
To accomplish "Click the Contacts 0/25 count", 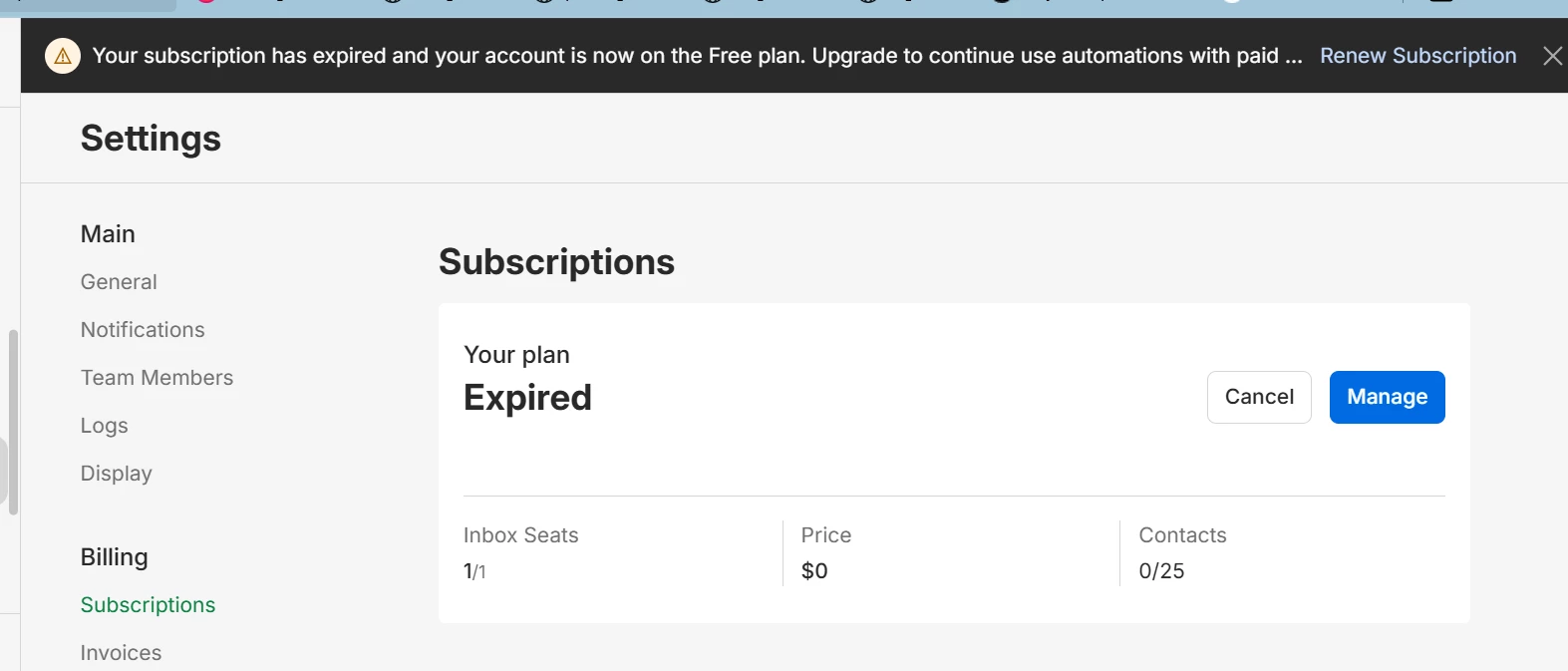I will click(1161, 571).
